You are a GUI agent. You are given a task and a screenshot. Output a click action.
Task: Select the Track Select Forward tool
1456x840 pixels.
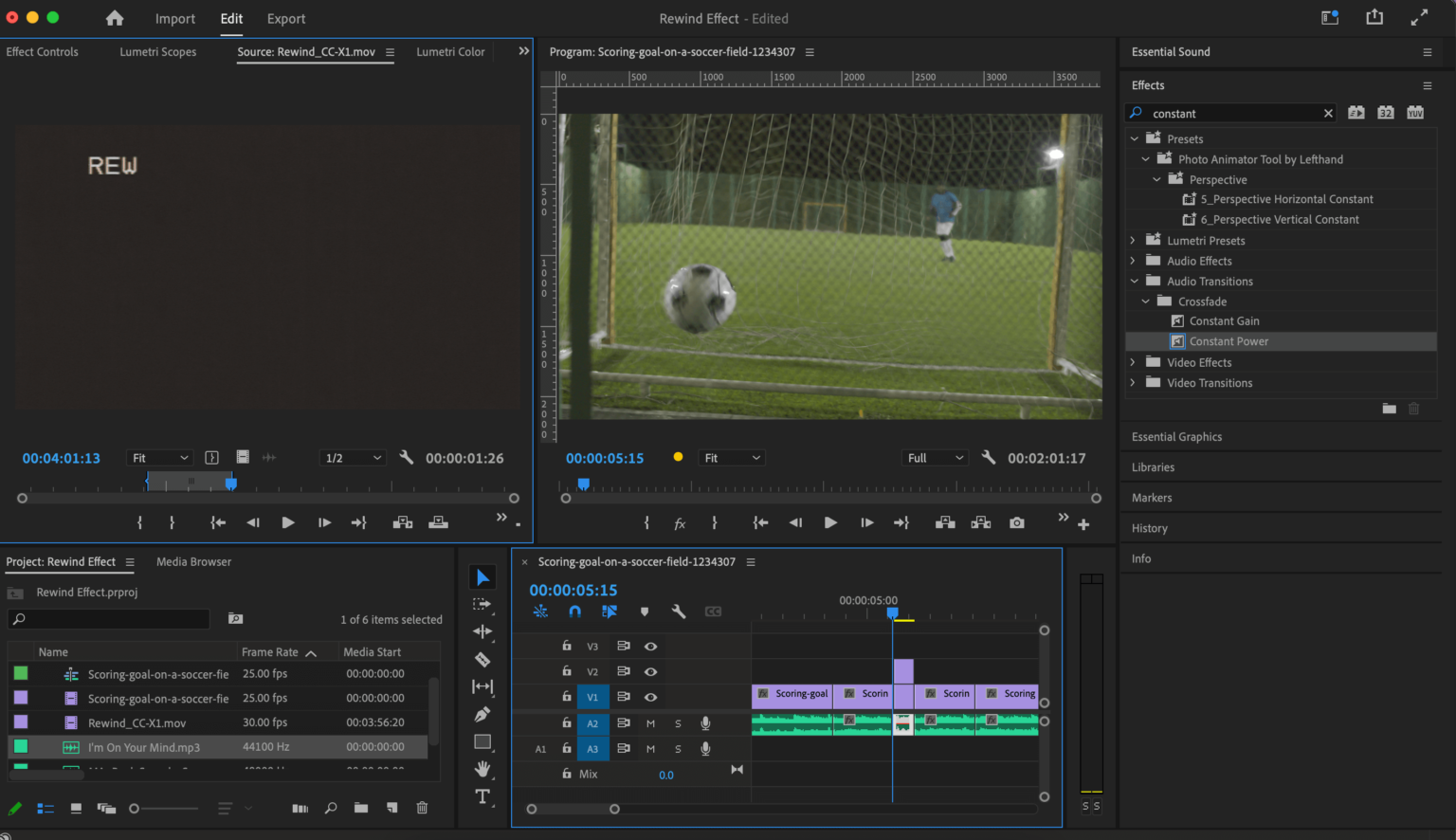(x=482, y=604)
